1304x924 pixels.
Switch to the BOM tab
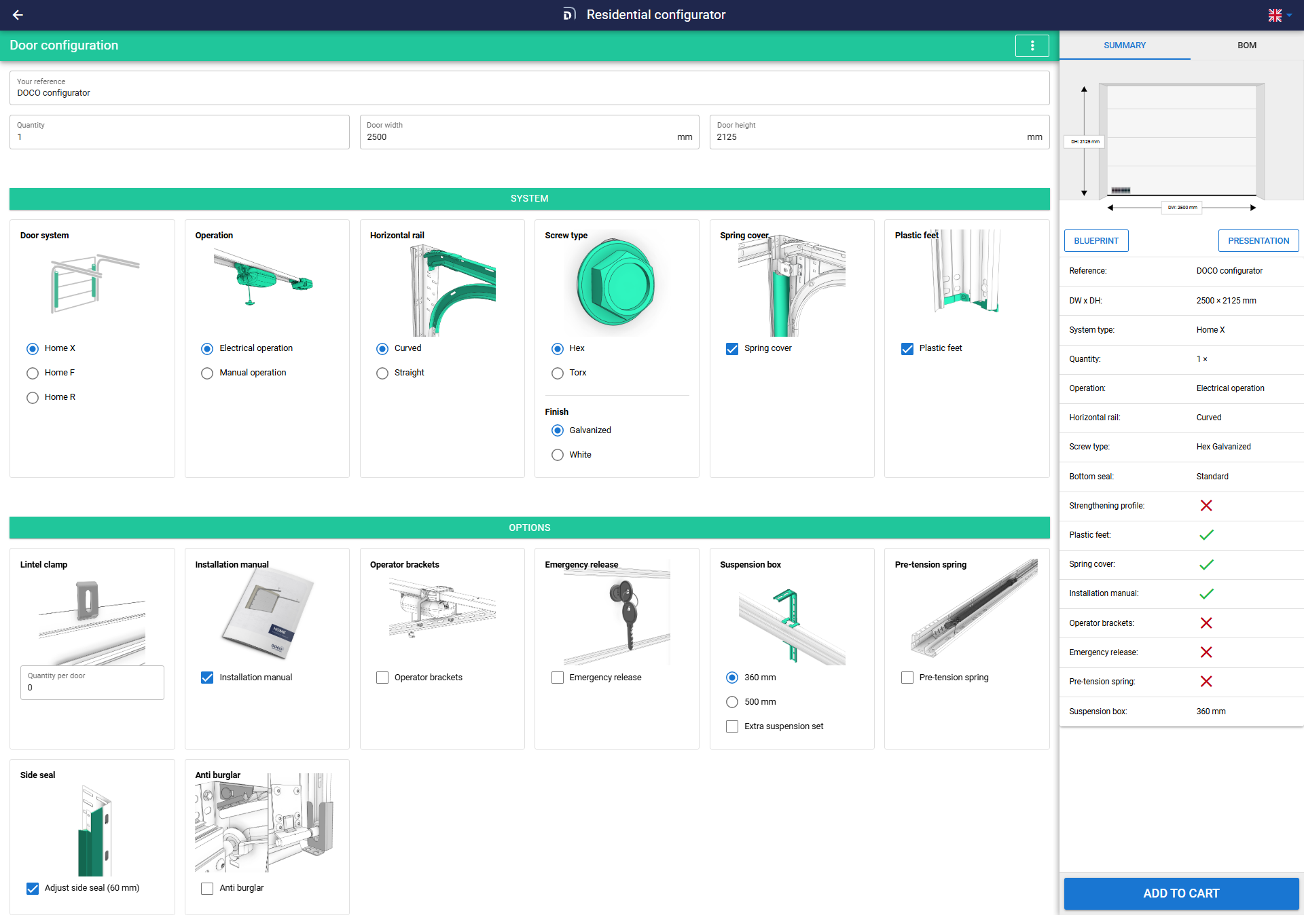pos(1246,45)
